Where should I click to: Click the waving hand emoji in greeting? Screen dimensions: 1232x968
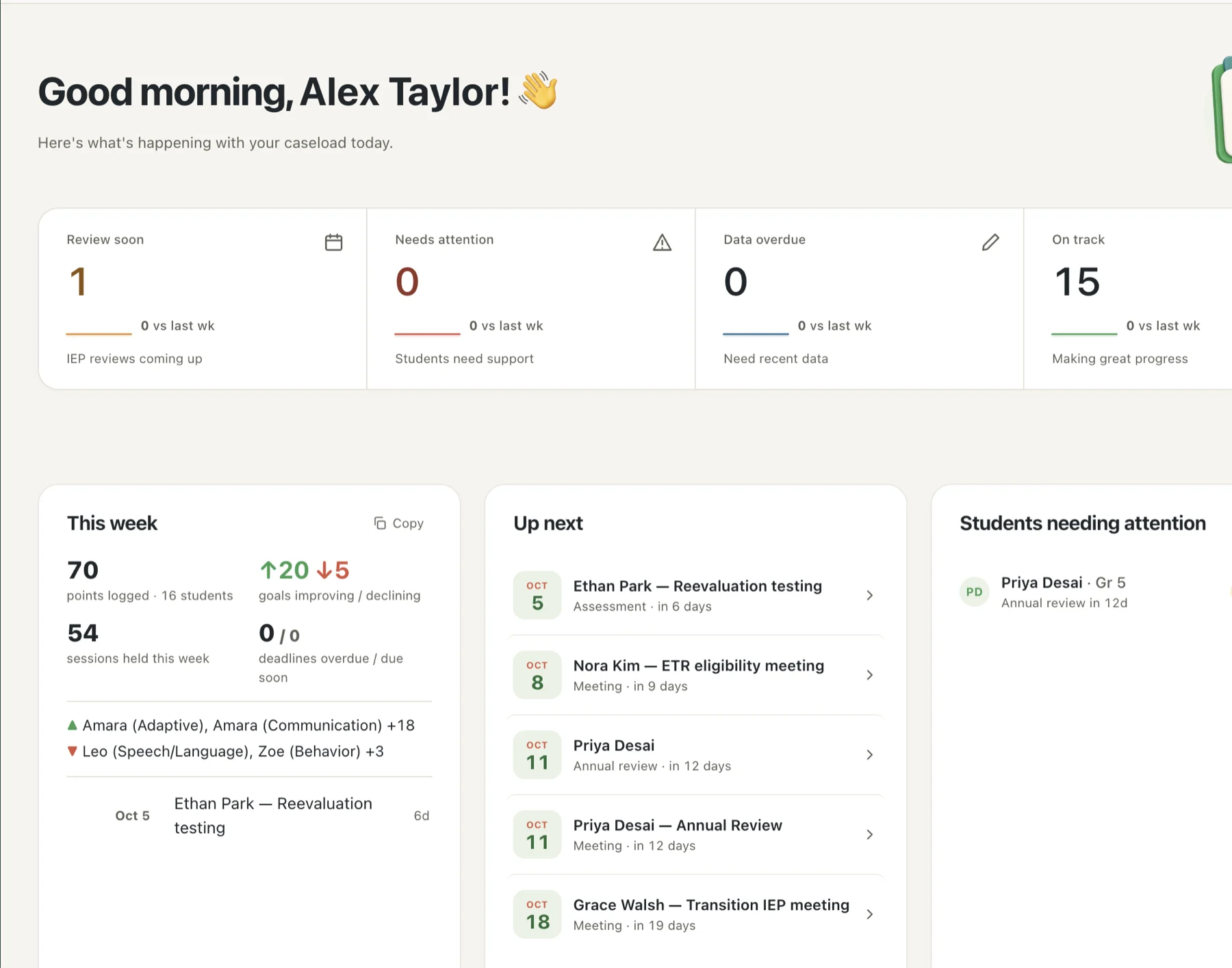[x=538, y=90]
